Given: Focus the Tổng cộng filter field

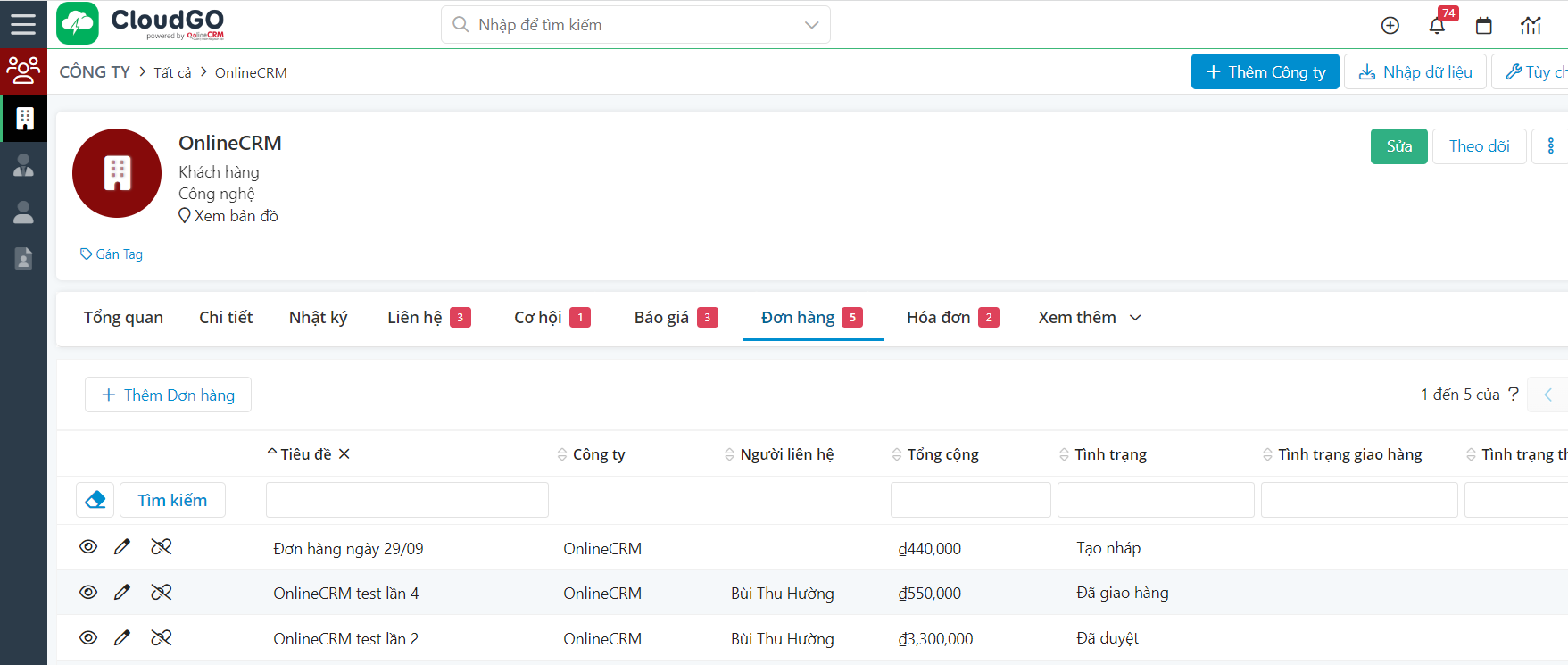Looking at the screenshot, I should (971, 500).
